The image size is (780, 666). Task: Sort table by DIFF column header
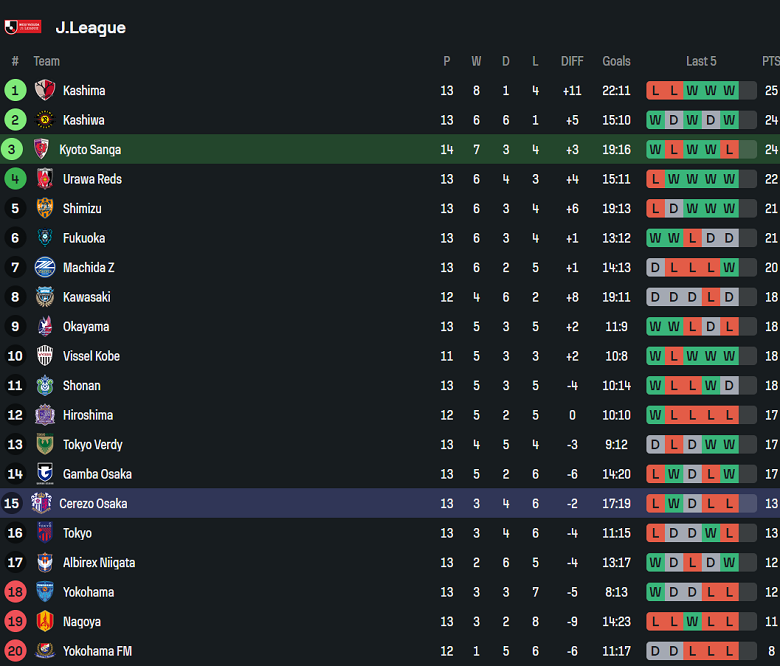coord(572,61)
